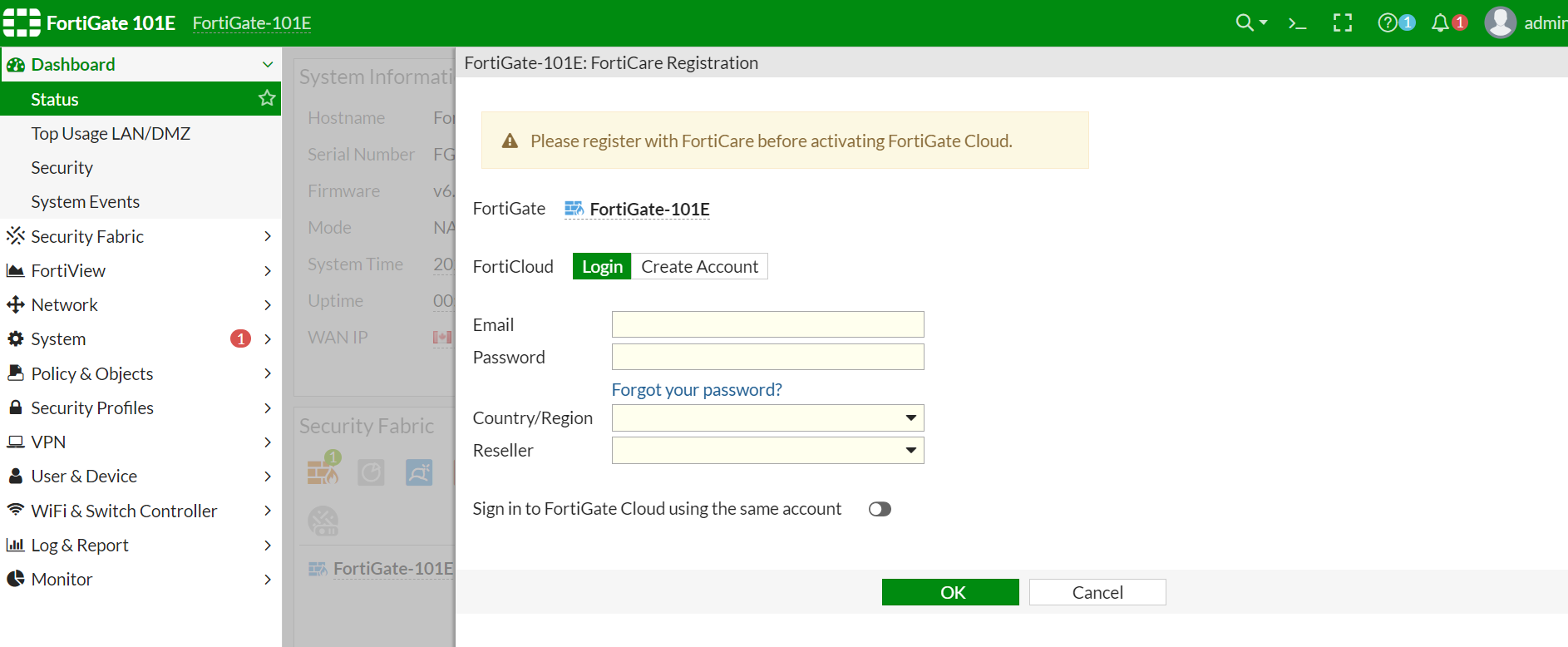Click the OK button
Viewport: 1568px width, 647px height.
click(950, 592)
